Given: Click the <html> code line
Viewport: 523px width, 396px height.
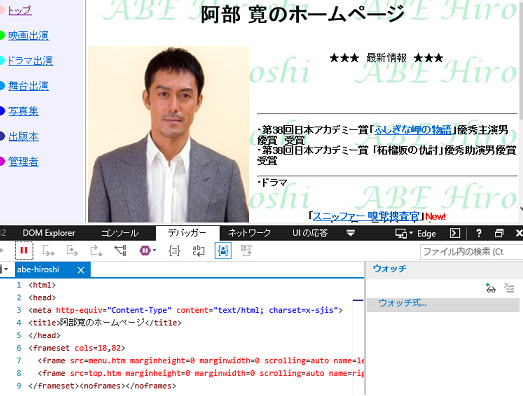Looking at the screenshot, I should [42, 285].
